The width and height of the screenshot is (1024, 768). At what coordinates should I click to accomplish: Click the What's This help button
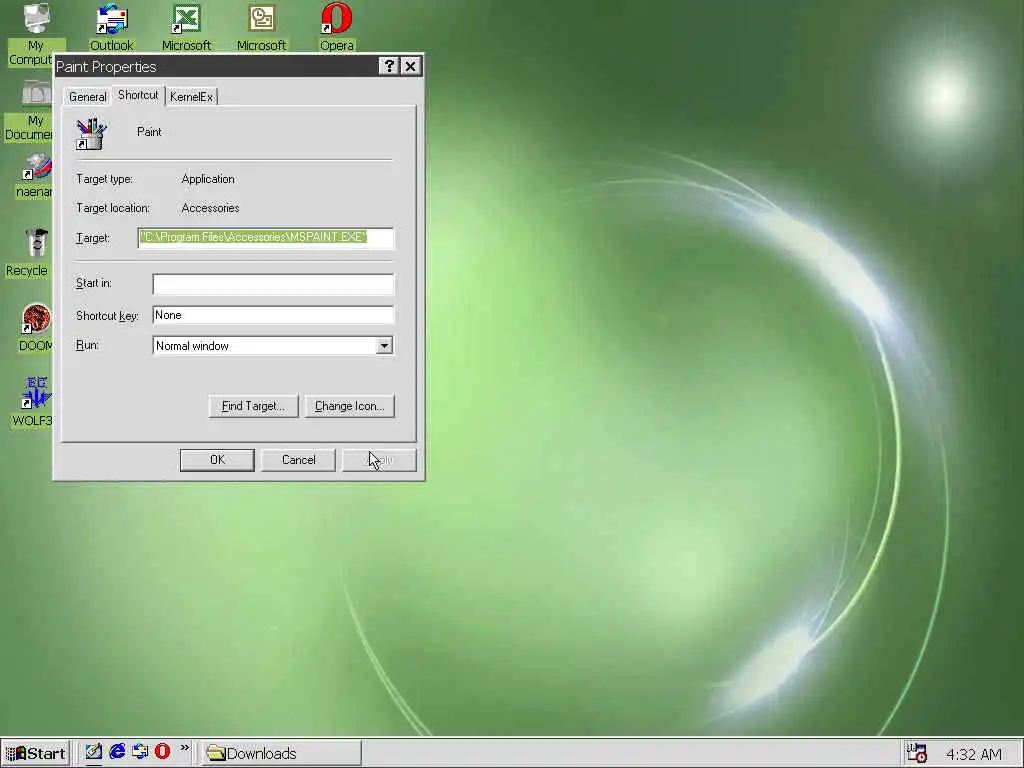(x=389, y=66)
